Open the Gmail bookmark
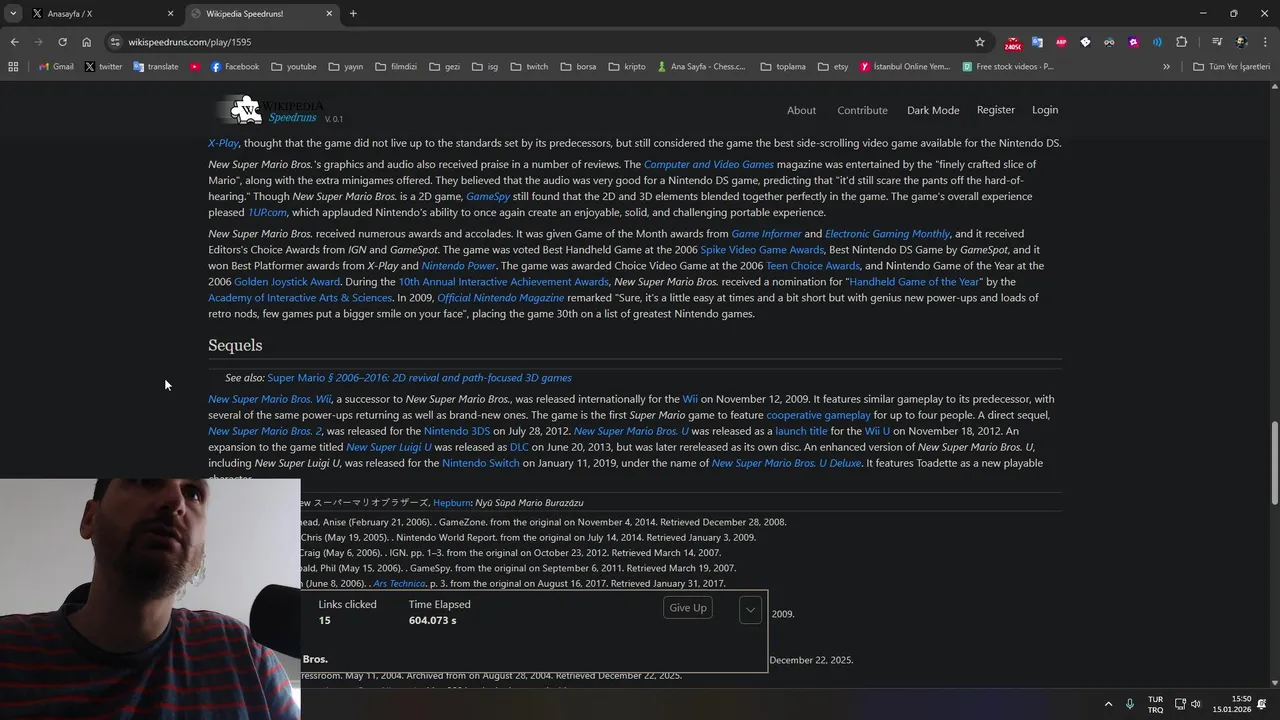 coord(56,67)
